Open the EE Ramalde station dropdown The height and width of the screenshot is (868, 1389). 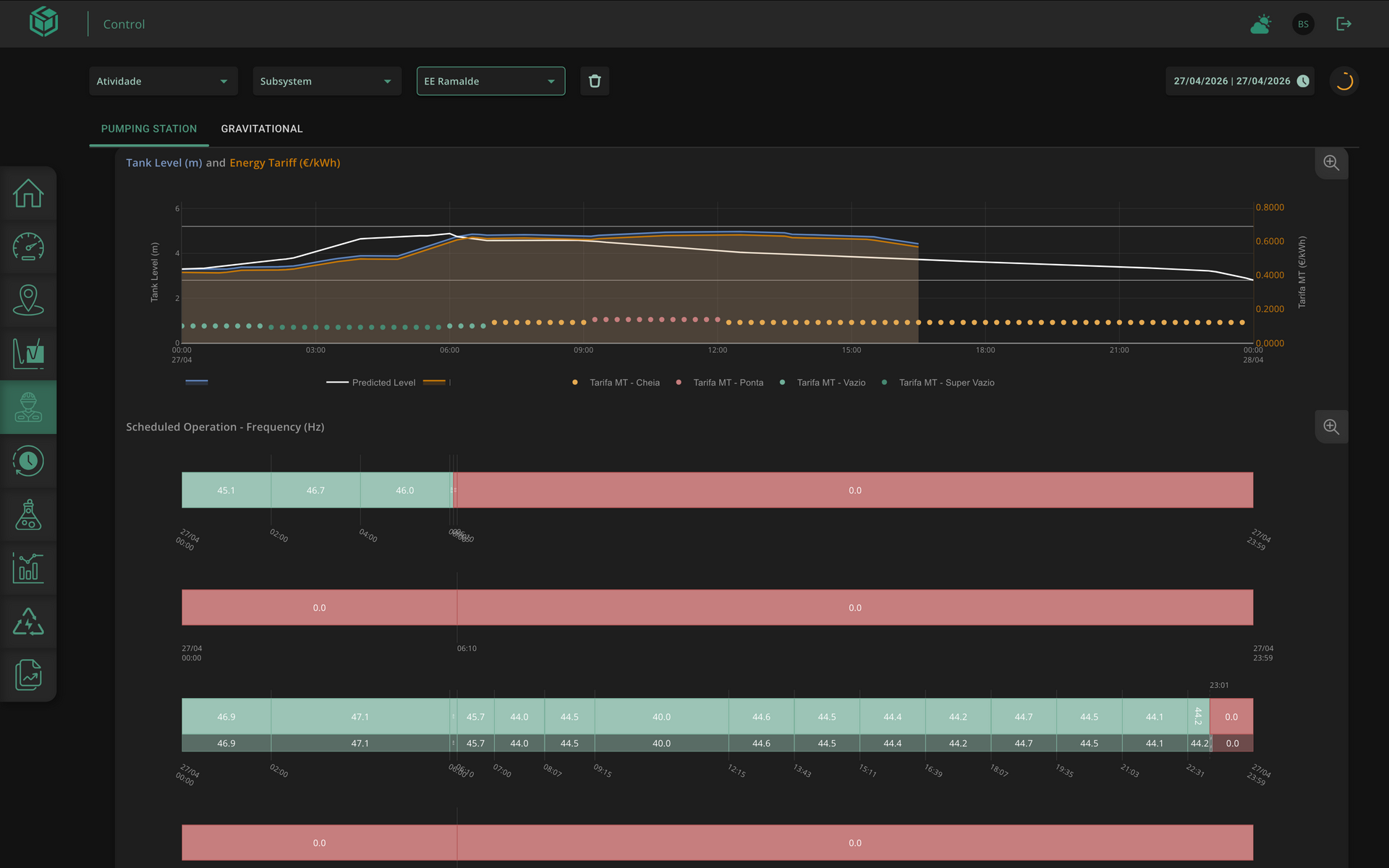[x=490, y=81]
